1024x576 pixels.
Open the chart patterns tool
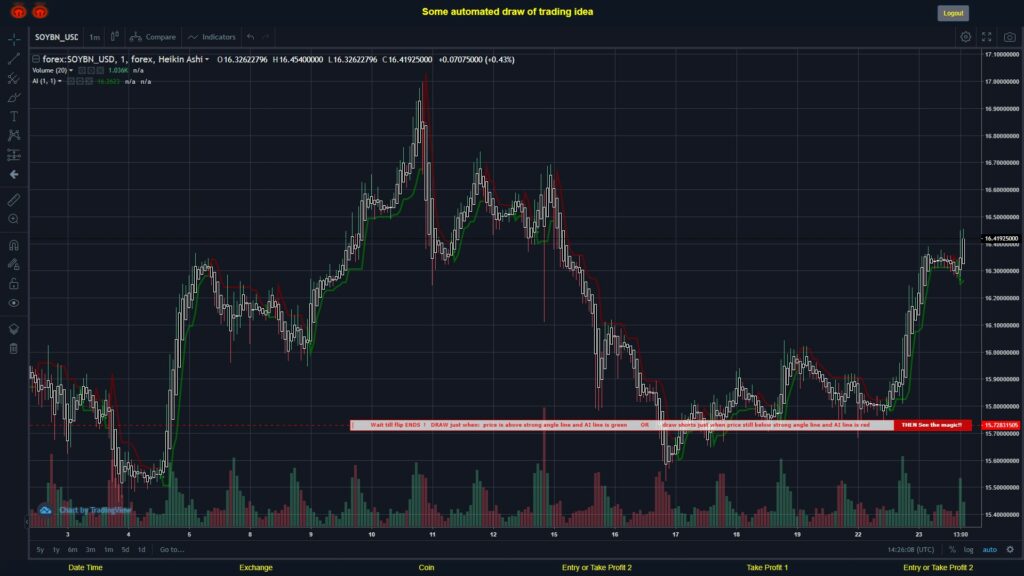pyautogui.click(x=14, y=135)
